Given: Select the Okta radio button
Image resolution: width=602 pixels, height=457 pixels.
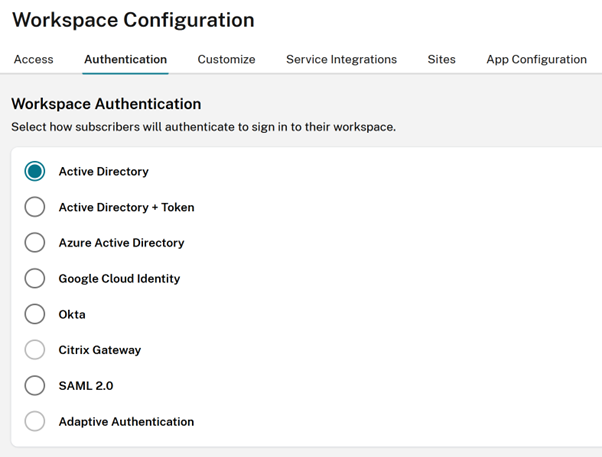Looking at the screenshot, I should pyautogui.click(x=35, y=314).
